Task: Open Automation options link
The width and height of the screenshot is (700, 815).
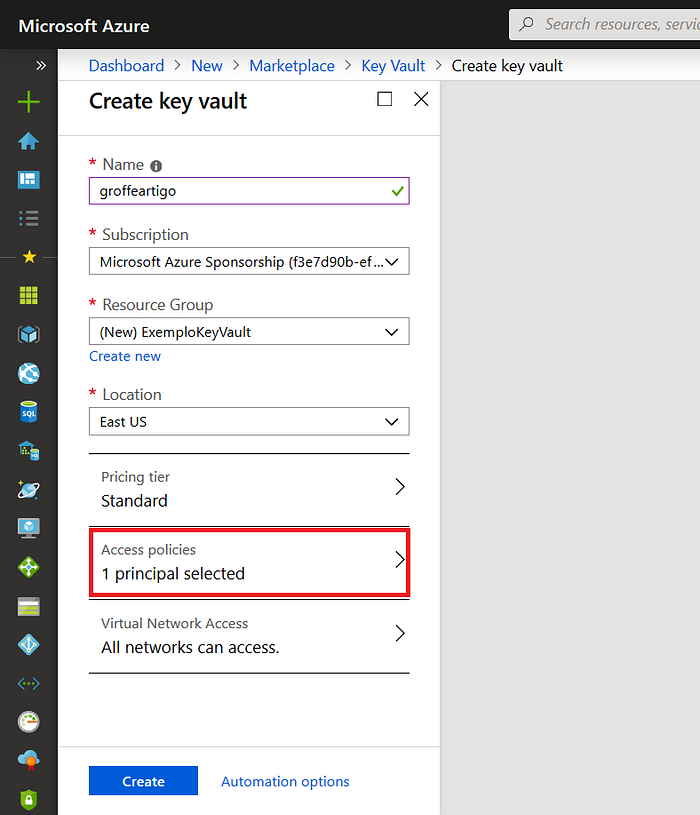Action: click(x=285, y=782)
